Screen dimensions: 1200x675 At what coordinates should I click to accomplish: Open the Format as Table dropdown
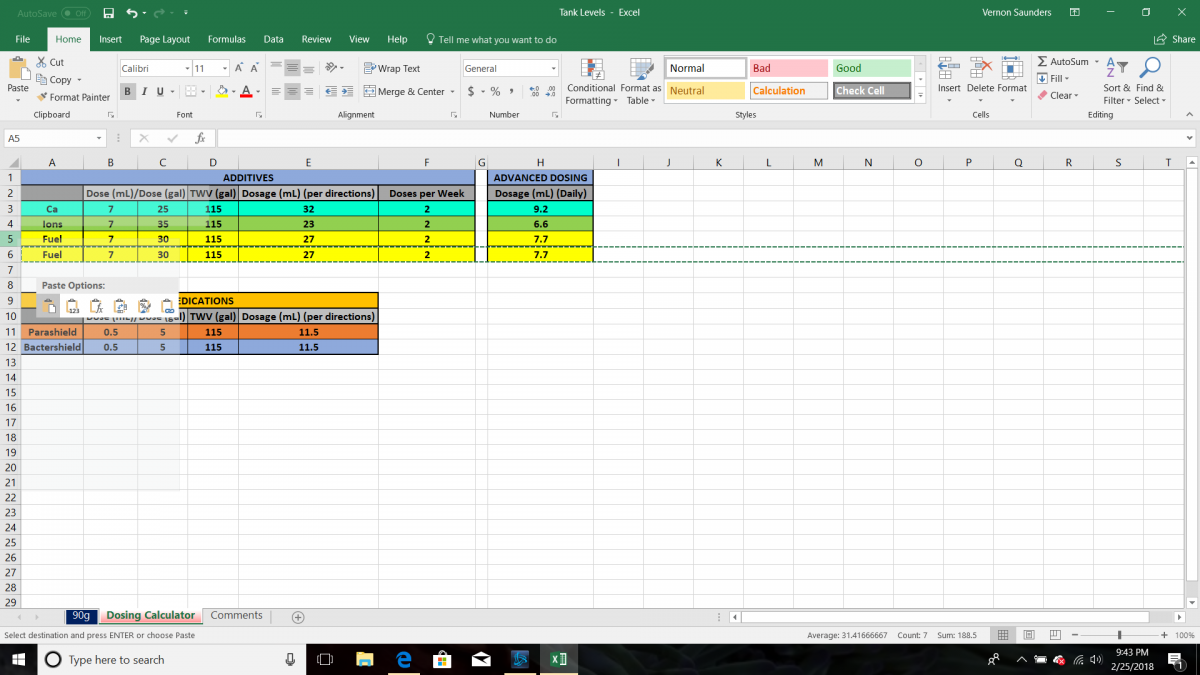click(x=640, y=81)
